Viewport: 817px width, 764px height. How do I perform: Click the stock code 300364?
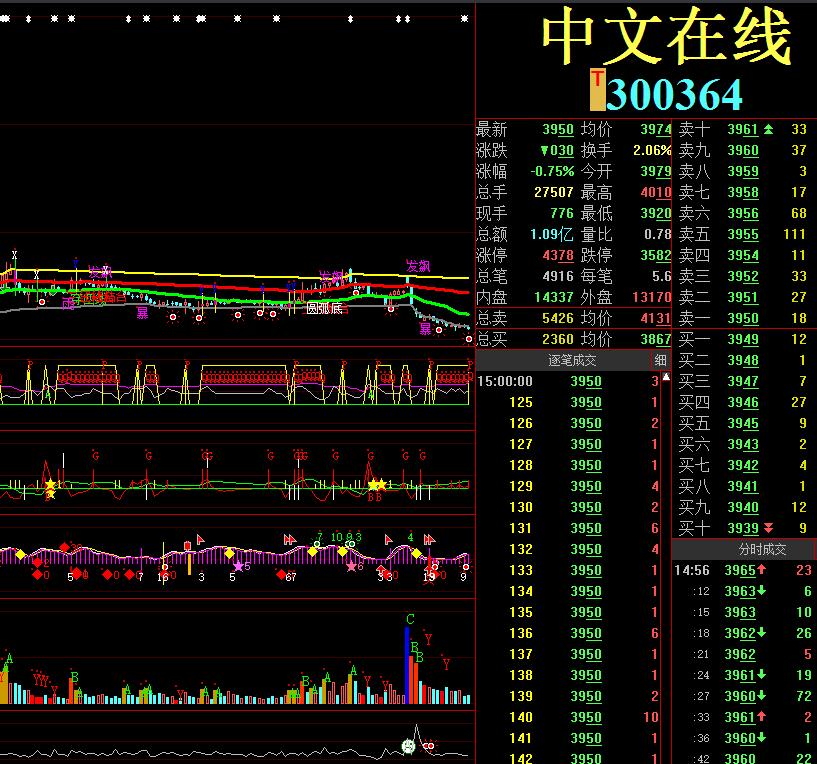click(674, 94)
